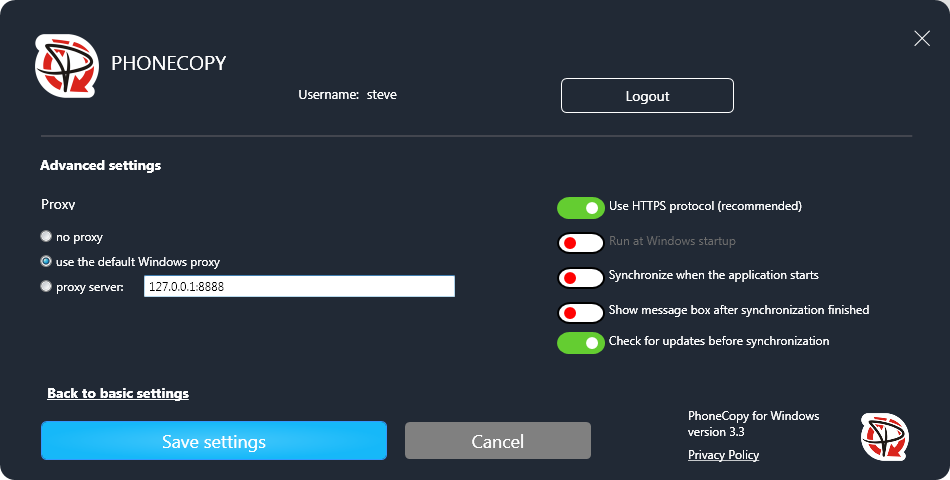Log out of the steve account
Image resolution: width=950 pixels, height=480 pixels.
[647, 96]
